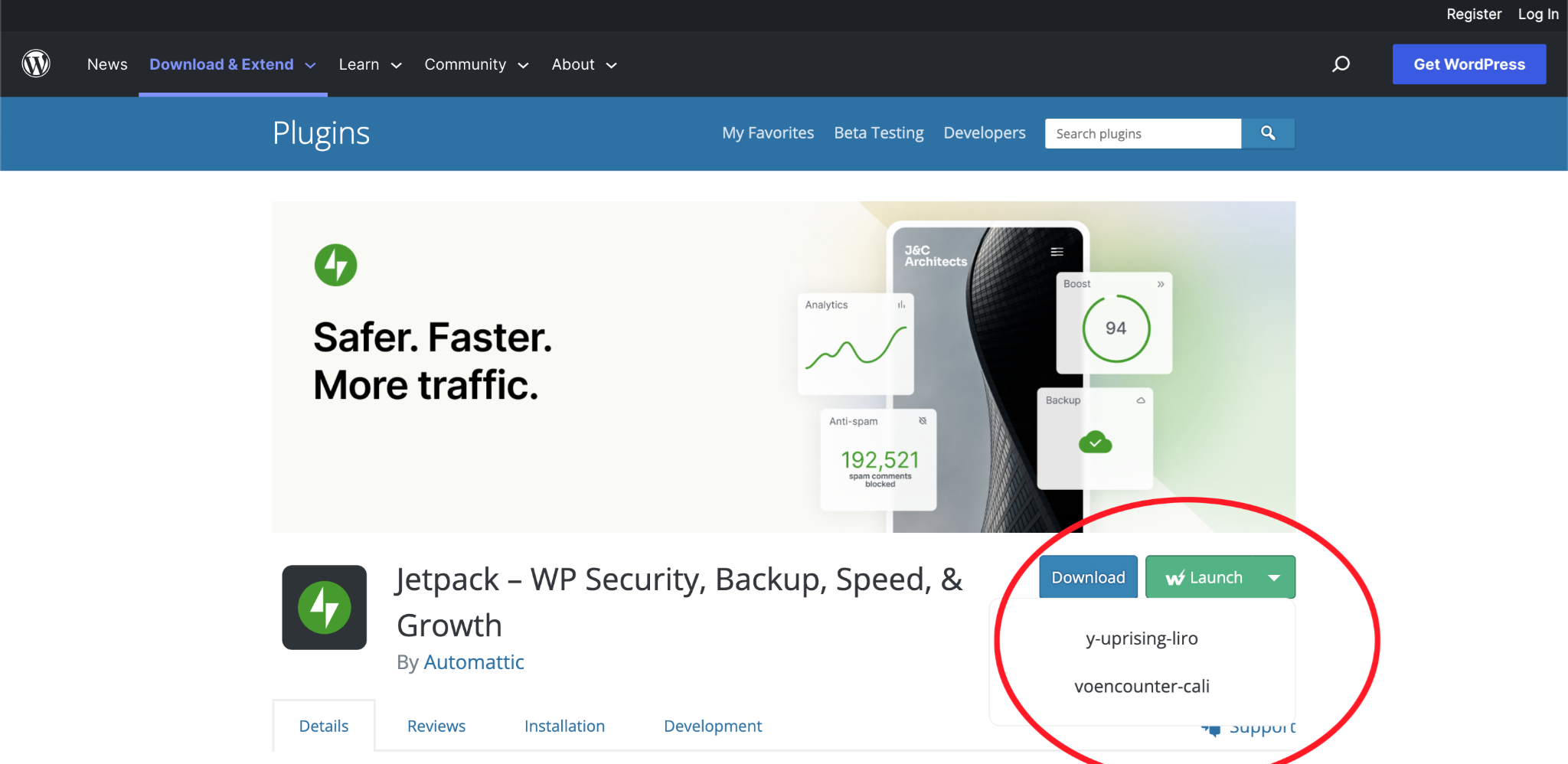Open the Developers link

coord(985,133)
